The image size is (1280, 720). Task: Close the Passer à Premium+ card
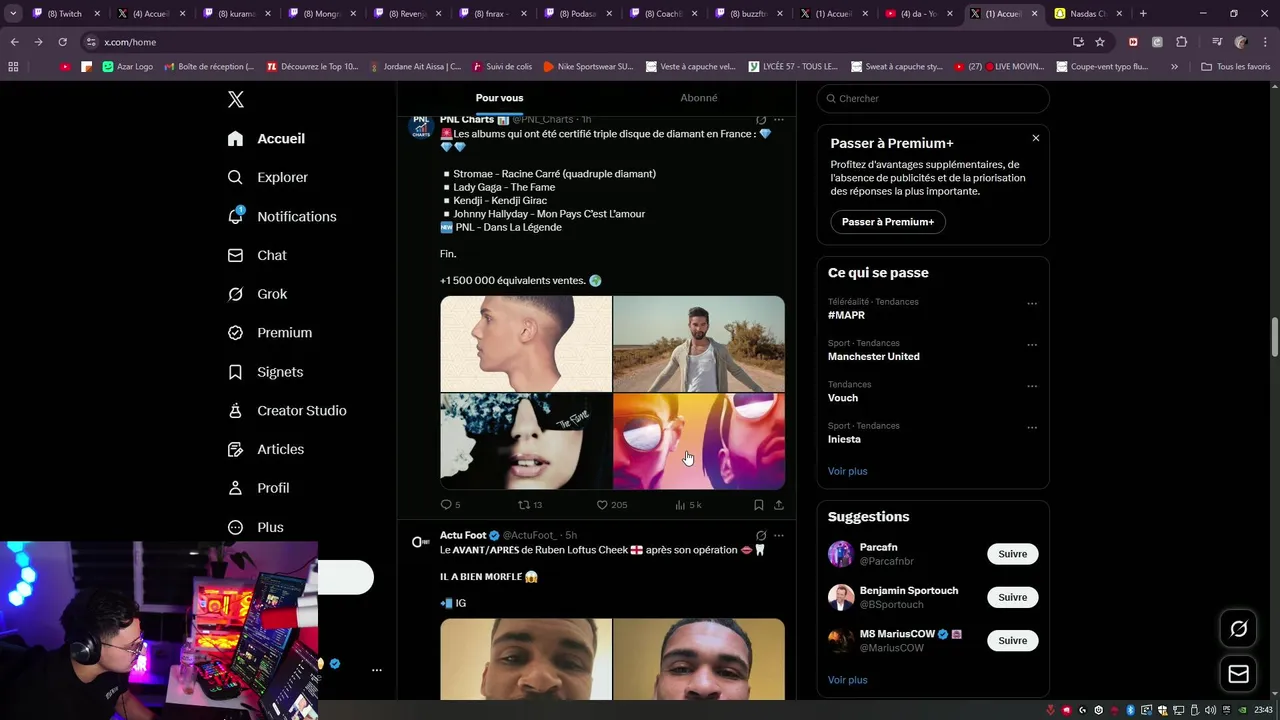tap(1036, 138)
